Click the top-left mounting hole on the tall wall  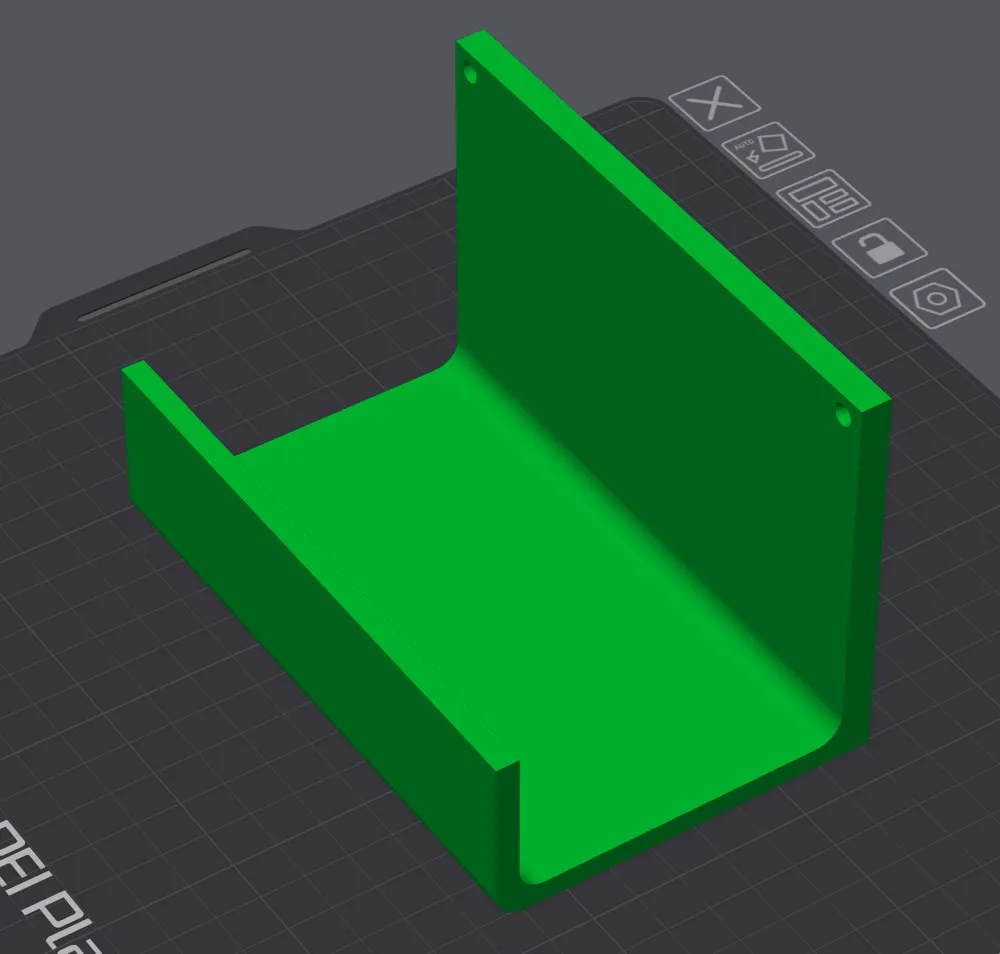(x=470, y=75)
